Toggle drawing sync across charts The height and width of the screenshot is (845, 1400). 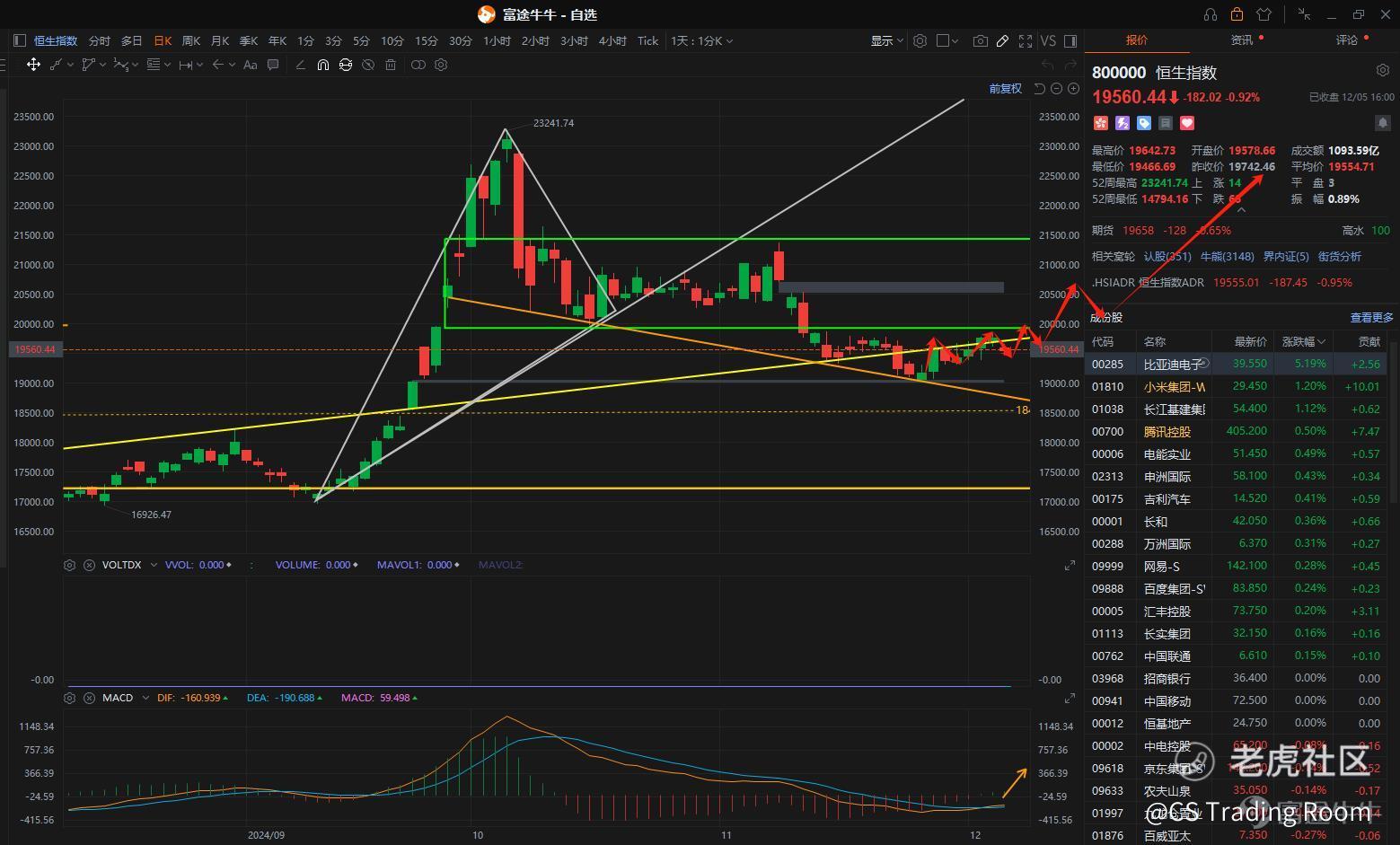[346, 65]
